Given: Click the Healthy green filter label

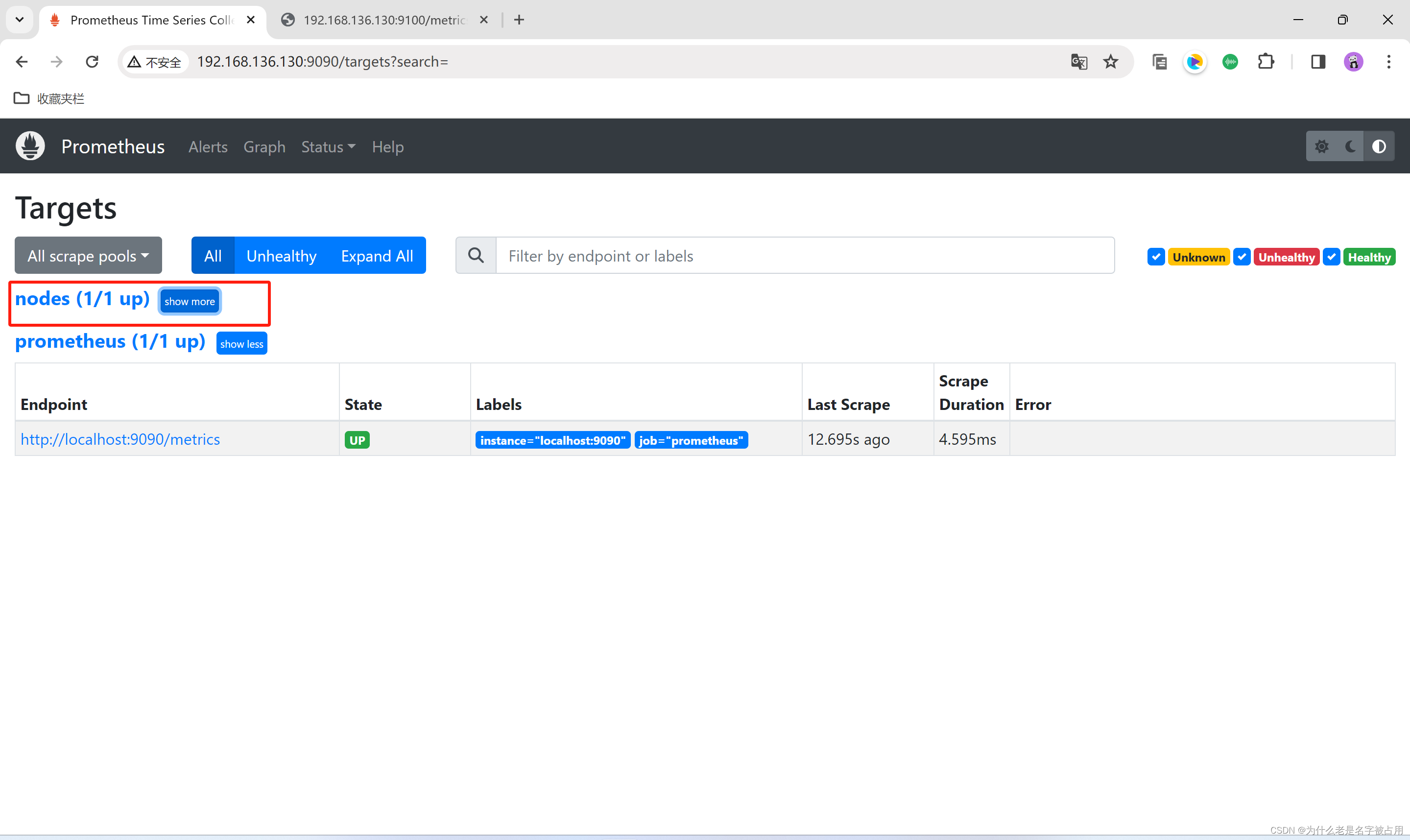Looking at the screenshot, I should tap(1369, 257).
